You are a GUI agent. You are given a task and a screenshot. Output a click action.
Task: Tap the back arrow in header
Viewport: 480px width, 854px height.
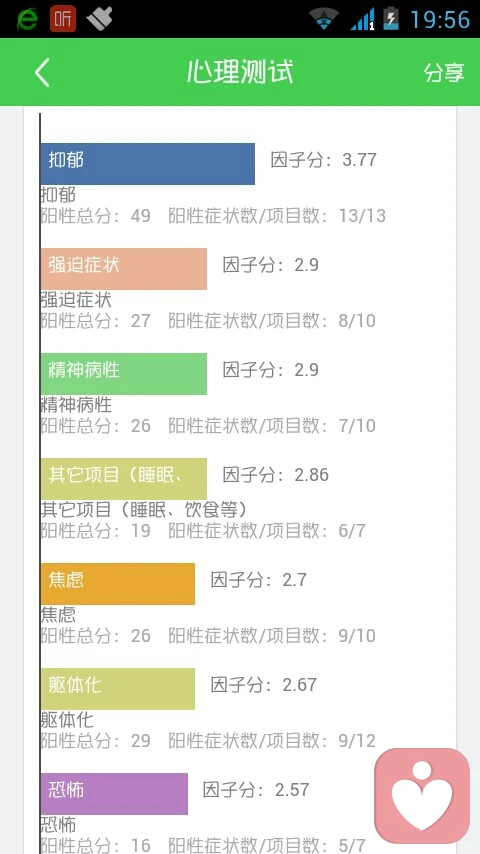click(42, 72)
